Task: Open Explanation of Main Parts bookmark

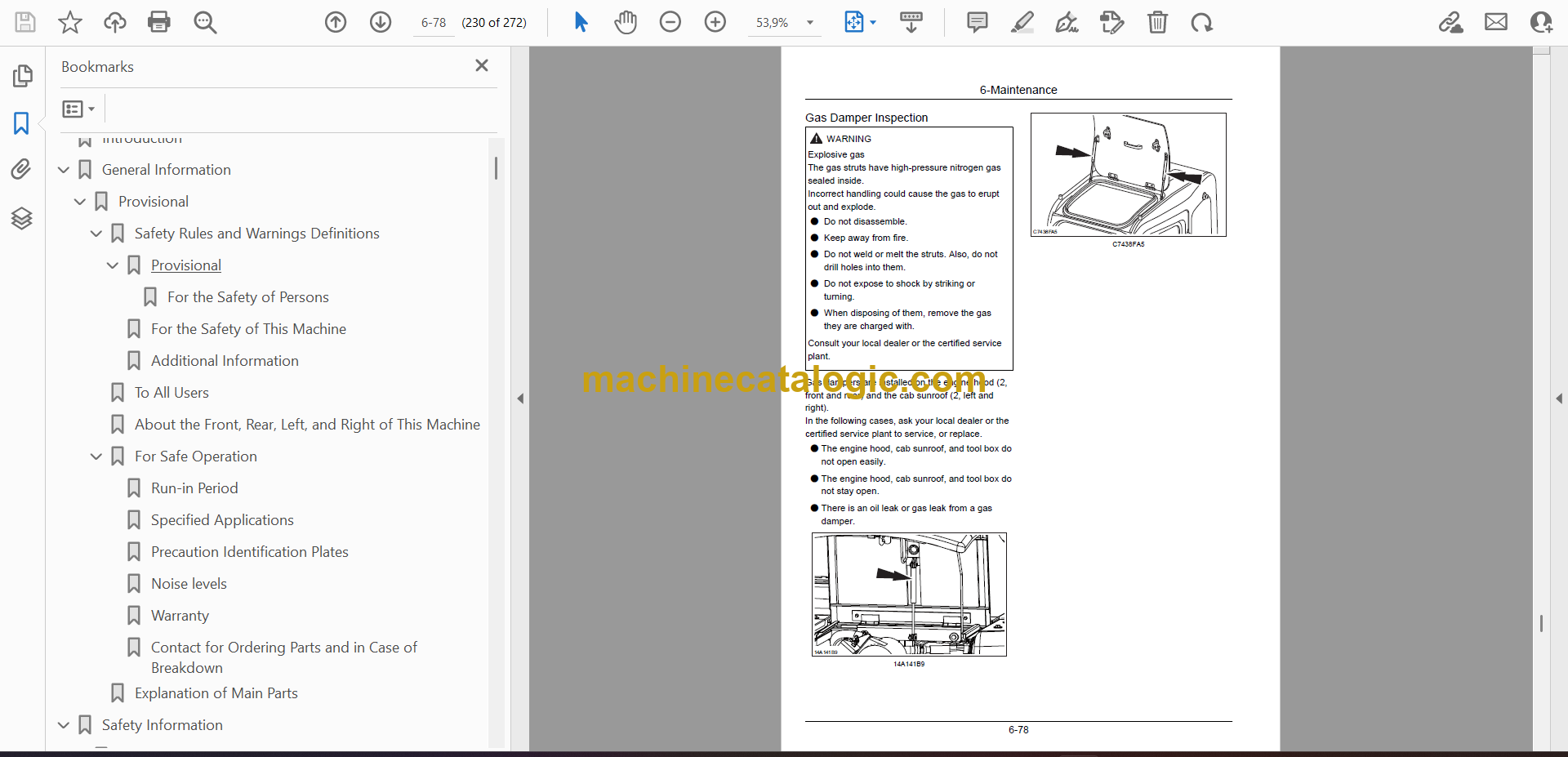Action: point(216,693)
